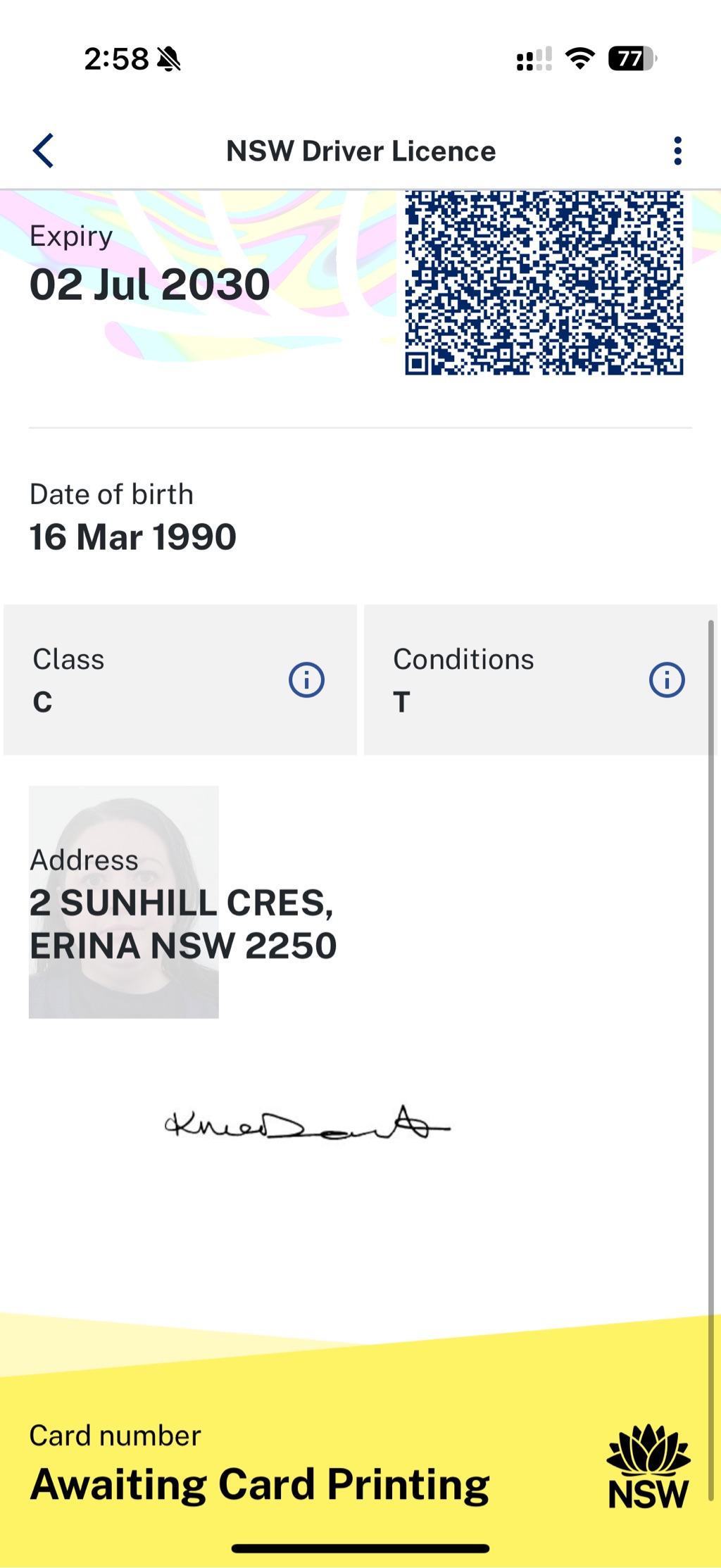Tap the battery level indicator

(632, 58)
